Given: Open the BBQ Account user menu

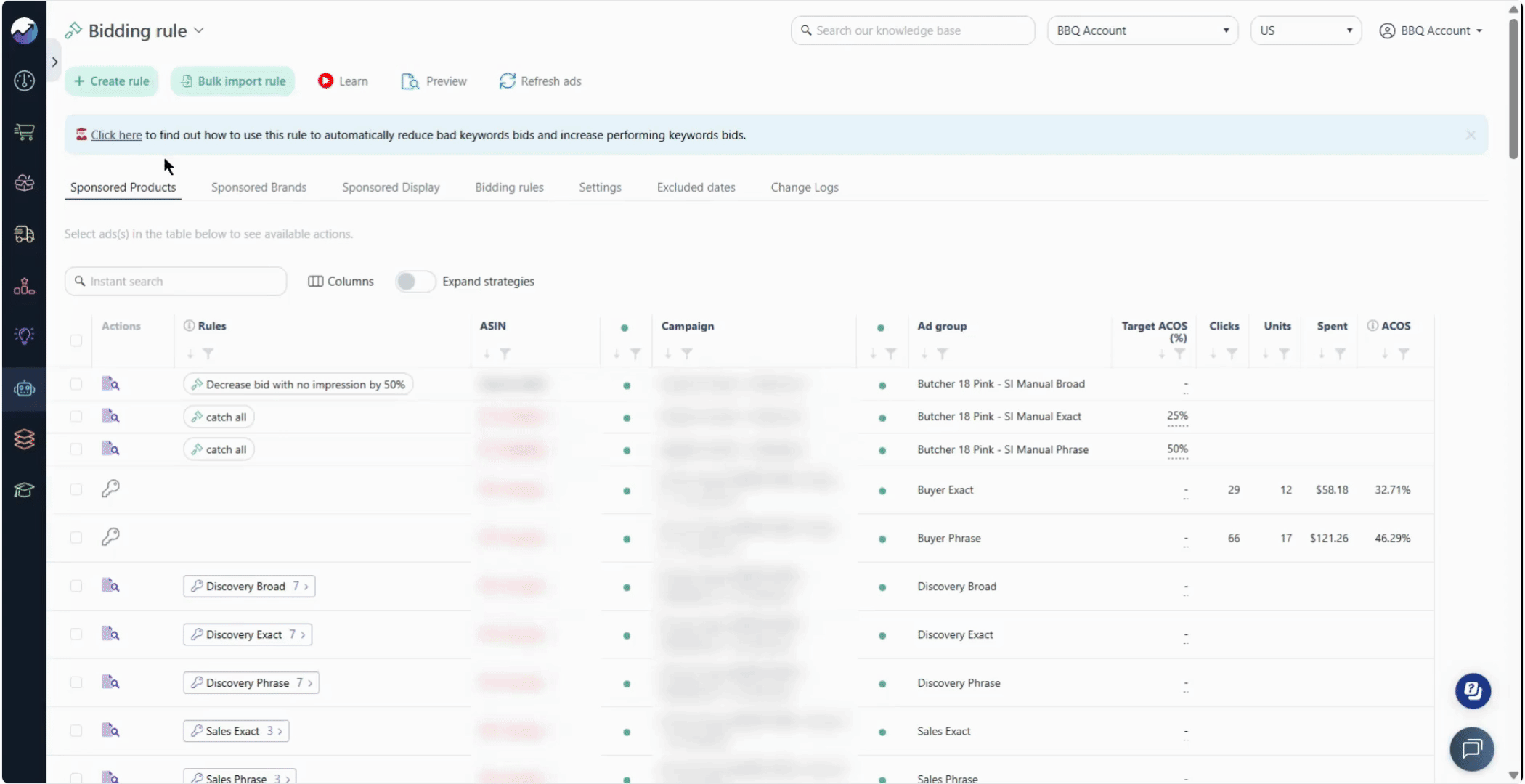Looking at the screenshot, I should 1431,30.
